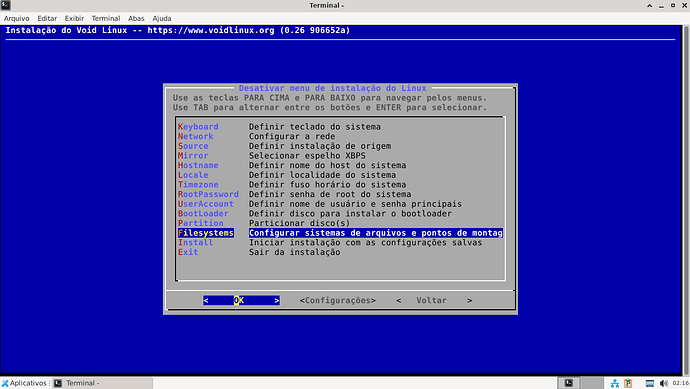Select the Mirror installer option

click(193, 156)
